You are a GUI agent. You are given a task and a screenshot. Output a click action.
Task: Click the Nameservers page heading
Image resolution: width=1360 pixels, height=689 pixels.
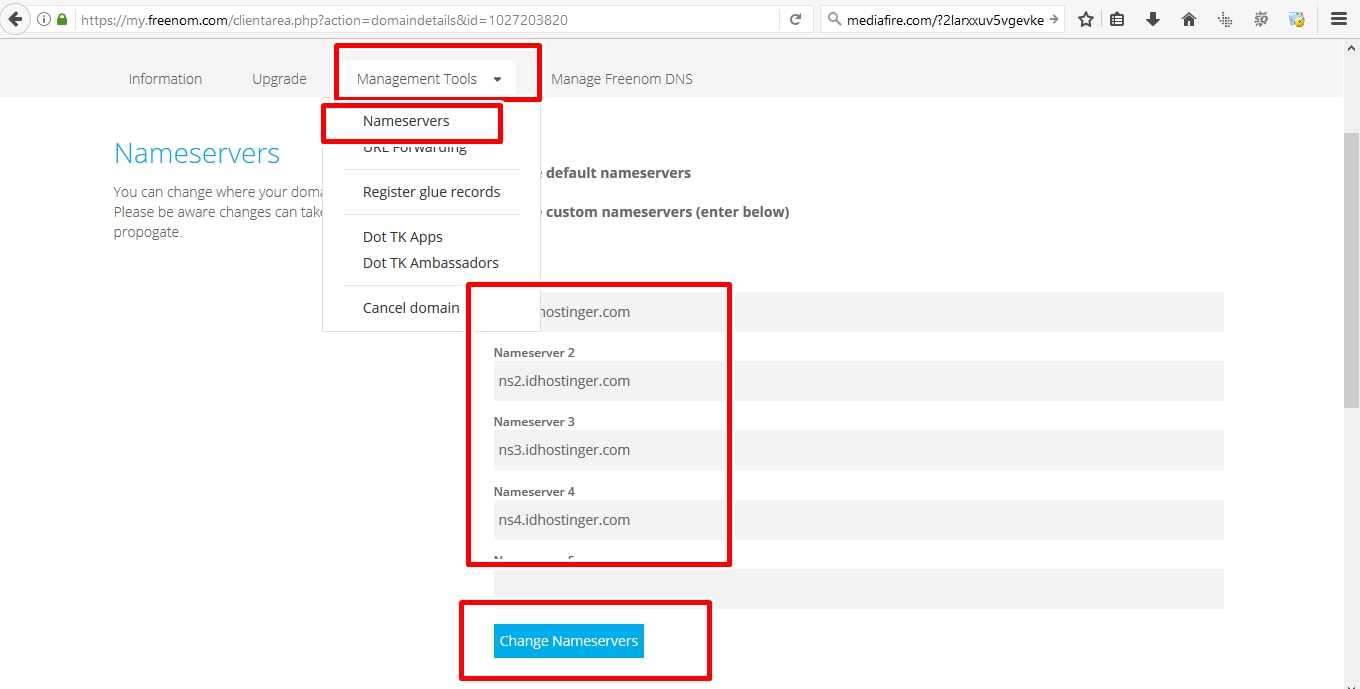click(x=197, y=153)
